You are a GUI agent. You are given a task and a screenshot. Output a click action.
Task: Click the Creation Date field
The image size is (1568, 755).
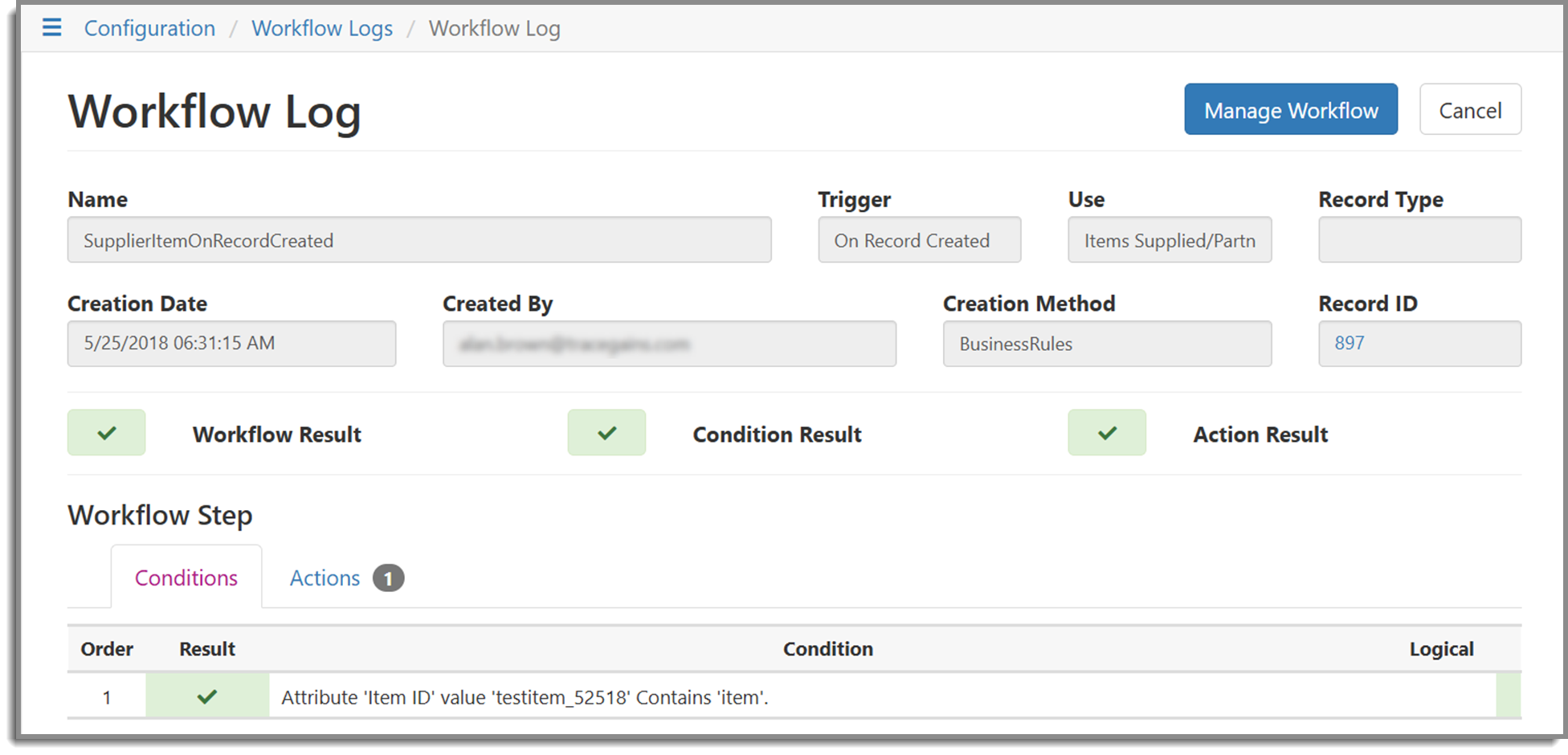click(231, 344)
